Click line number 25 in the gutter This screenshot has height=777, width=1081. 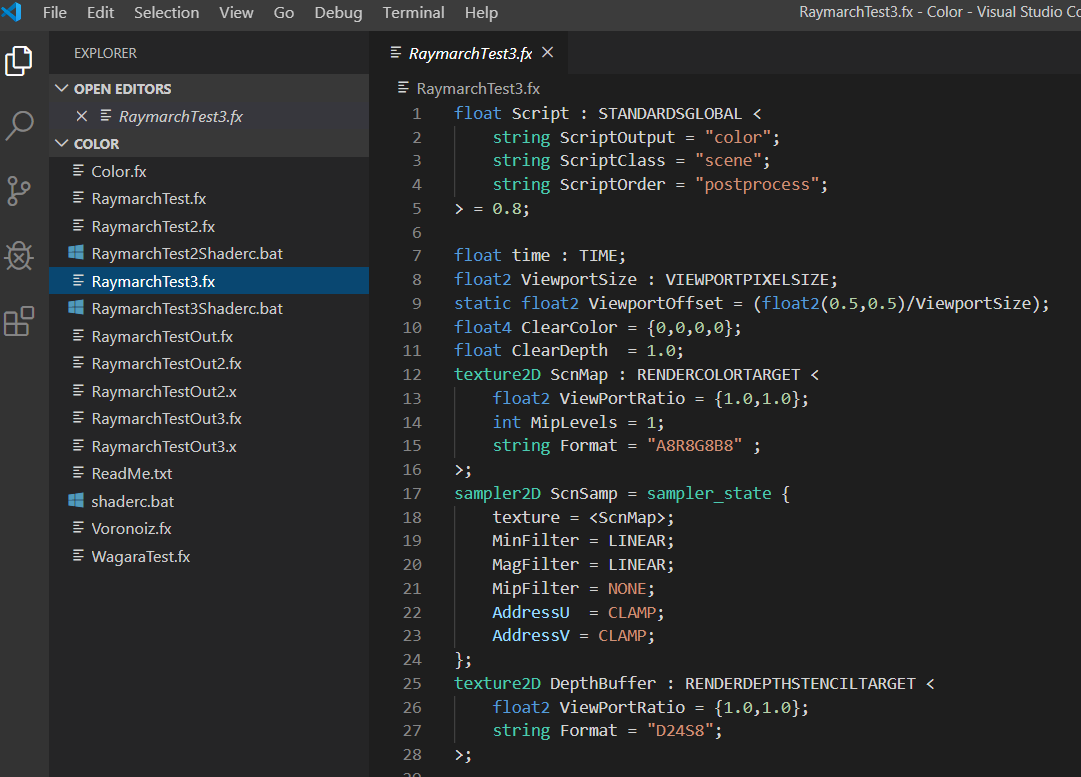pyautogui.click(x=412, y=683)
